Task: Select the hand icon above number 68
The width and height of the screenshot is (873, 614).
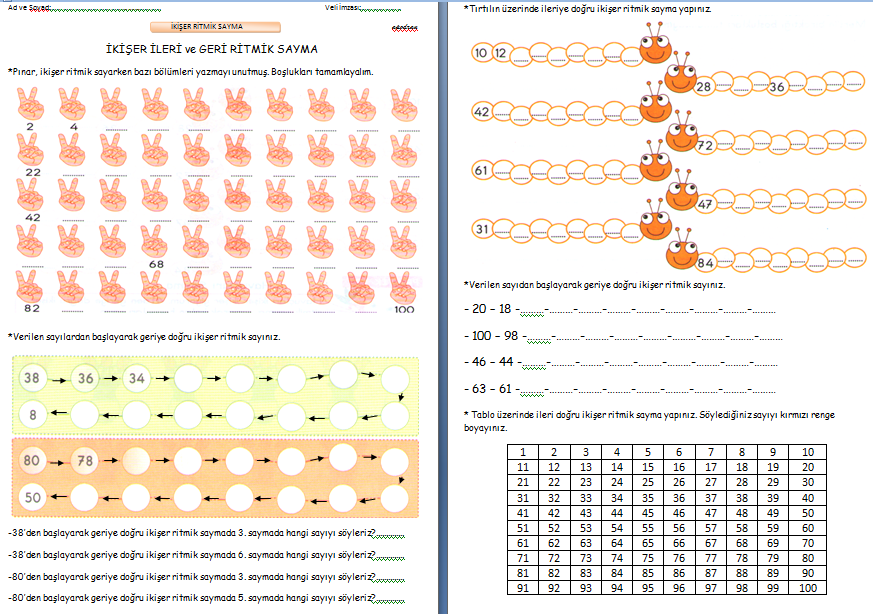Action: (154, 241)
